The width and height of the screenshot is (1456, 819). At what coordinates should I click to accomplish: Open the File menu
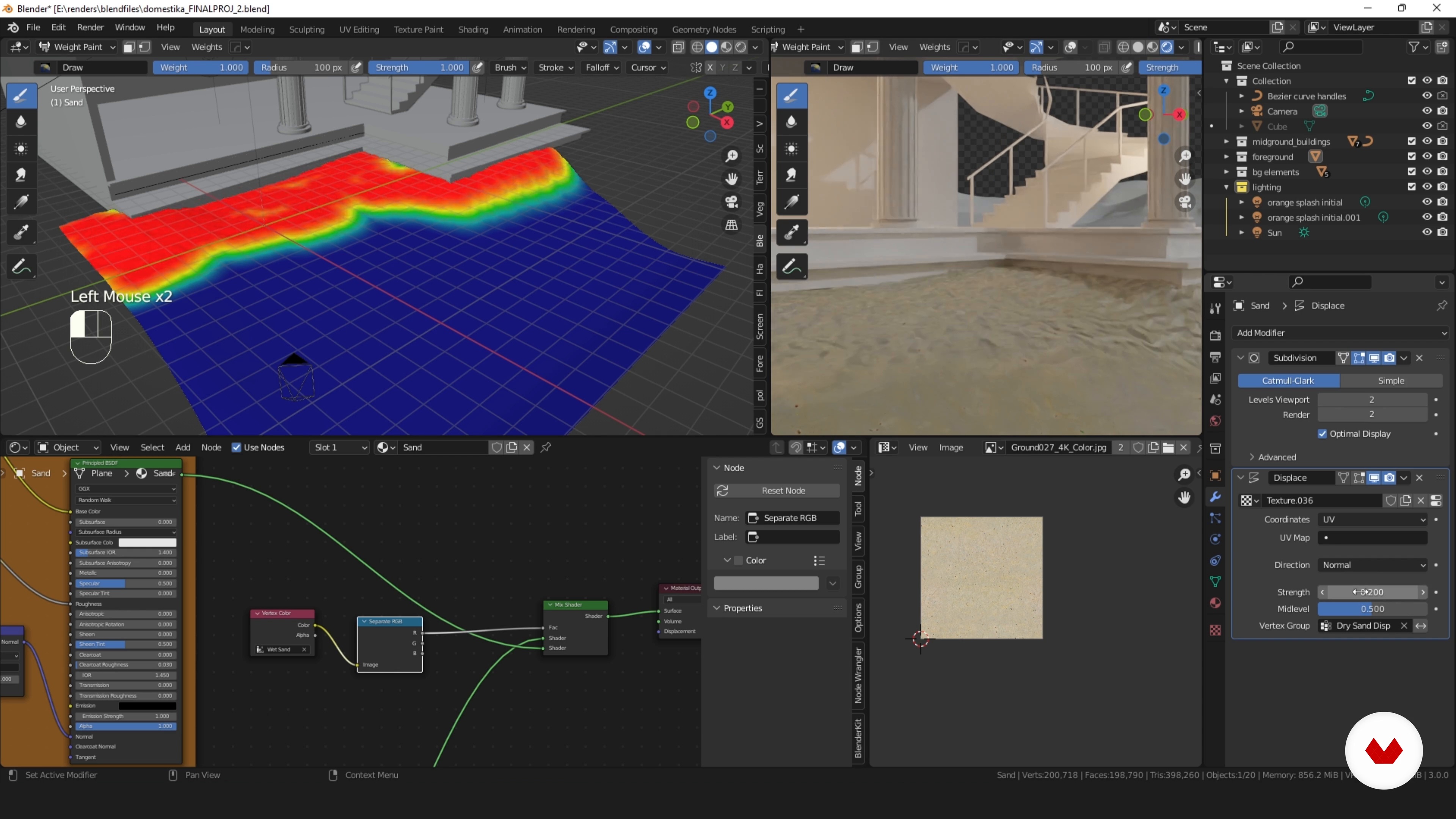(33, 28)
